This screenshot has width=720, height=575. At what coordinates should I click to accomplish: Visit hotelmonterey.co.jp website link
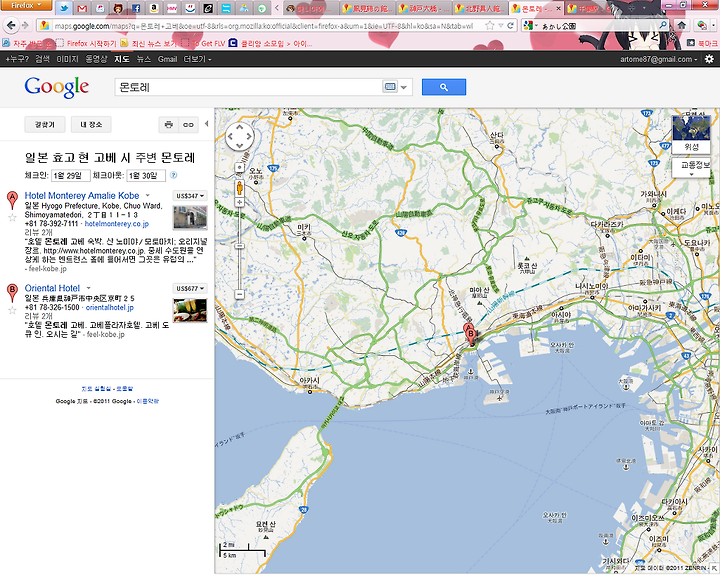117,224
